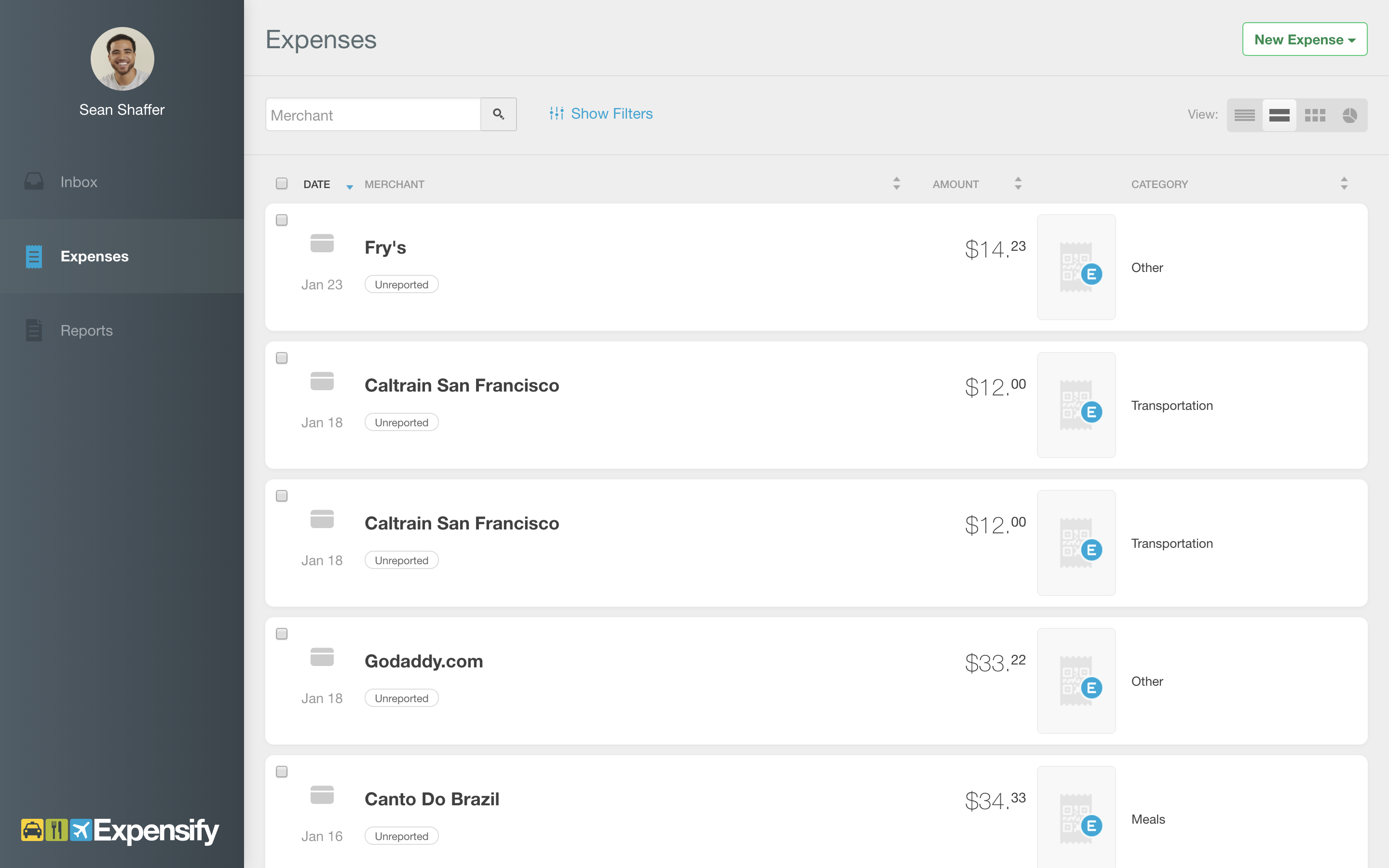Open the New Expense dropdown
The height and width of the screenshot is (868, 1389).
click(1304, 40)
